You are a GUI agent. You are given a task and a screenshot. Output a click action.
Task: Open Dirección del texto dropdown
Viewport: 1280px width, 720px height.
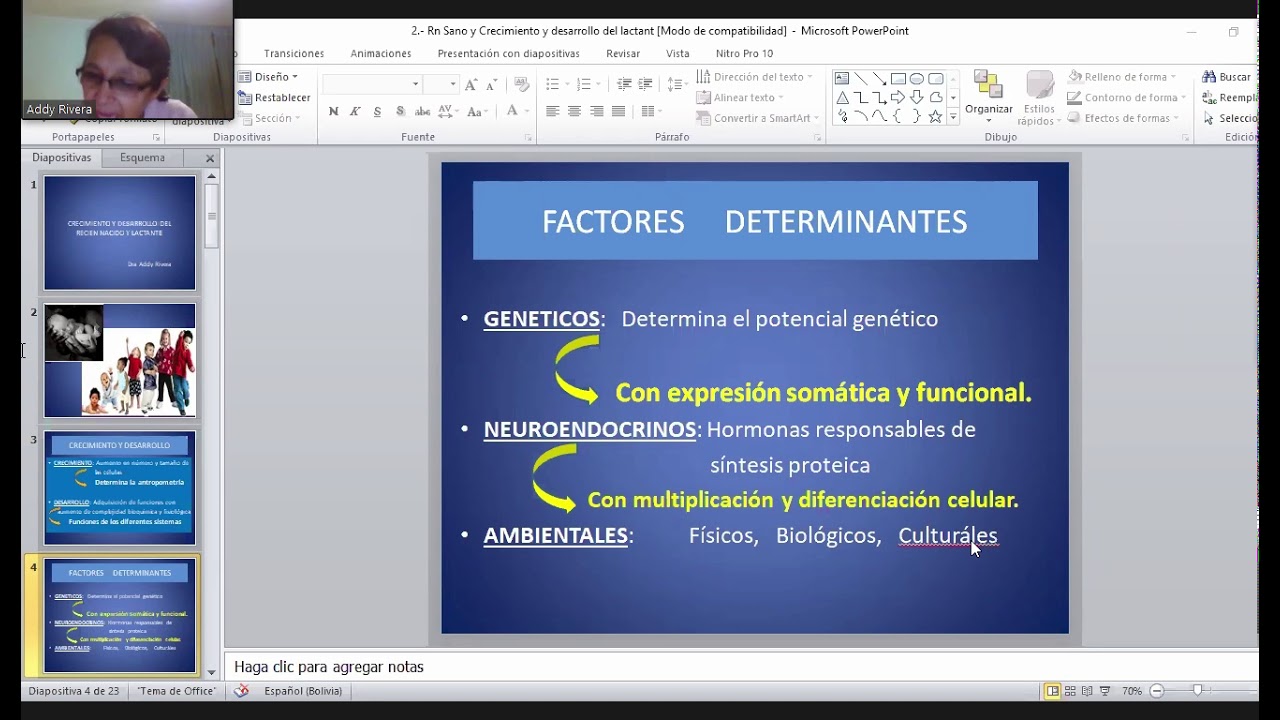(755, 77)
